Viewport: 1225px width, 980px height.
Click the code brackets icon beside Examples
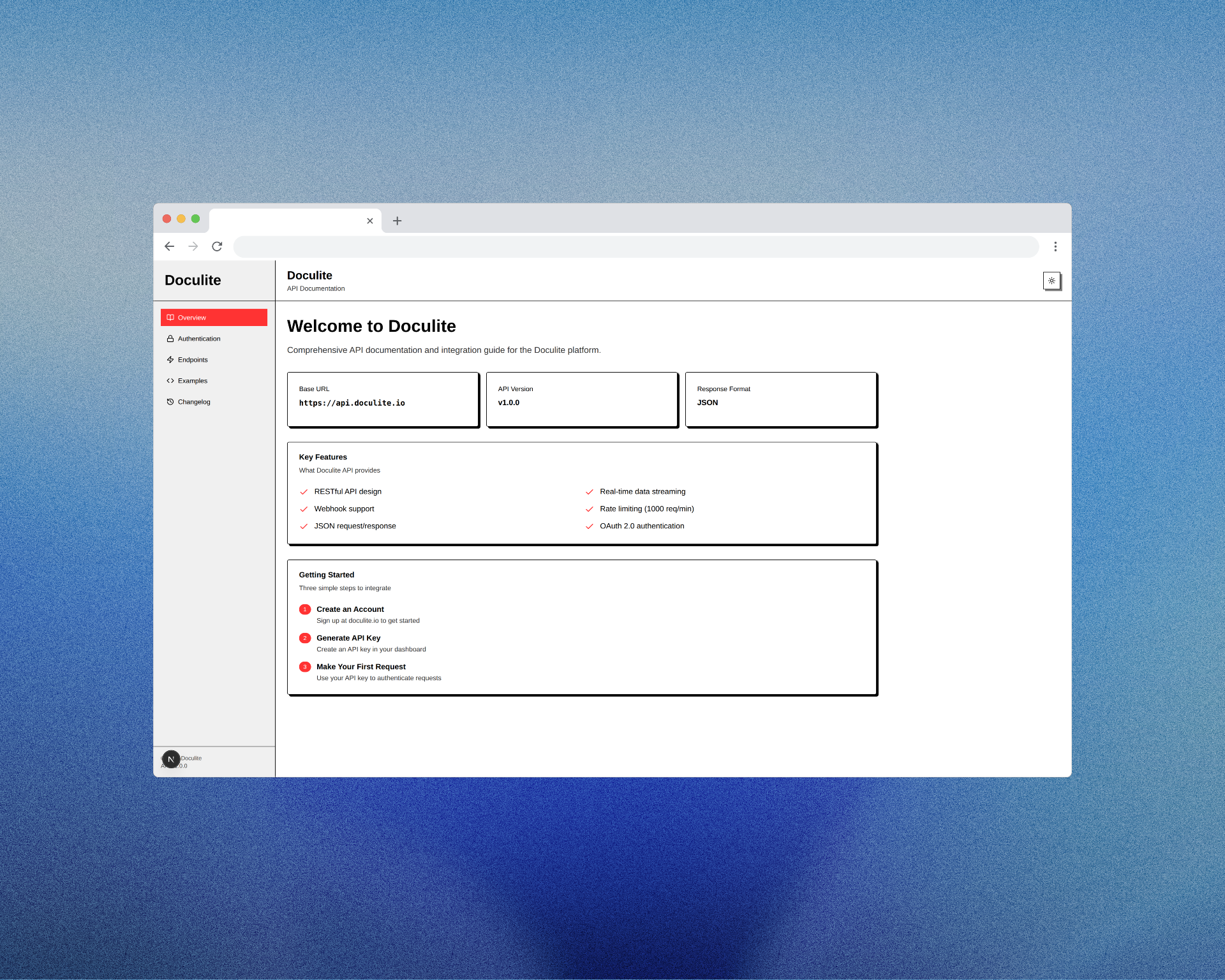[x=170, y=380]
